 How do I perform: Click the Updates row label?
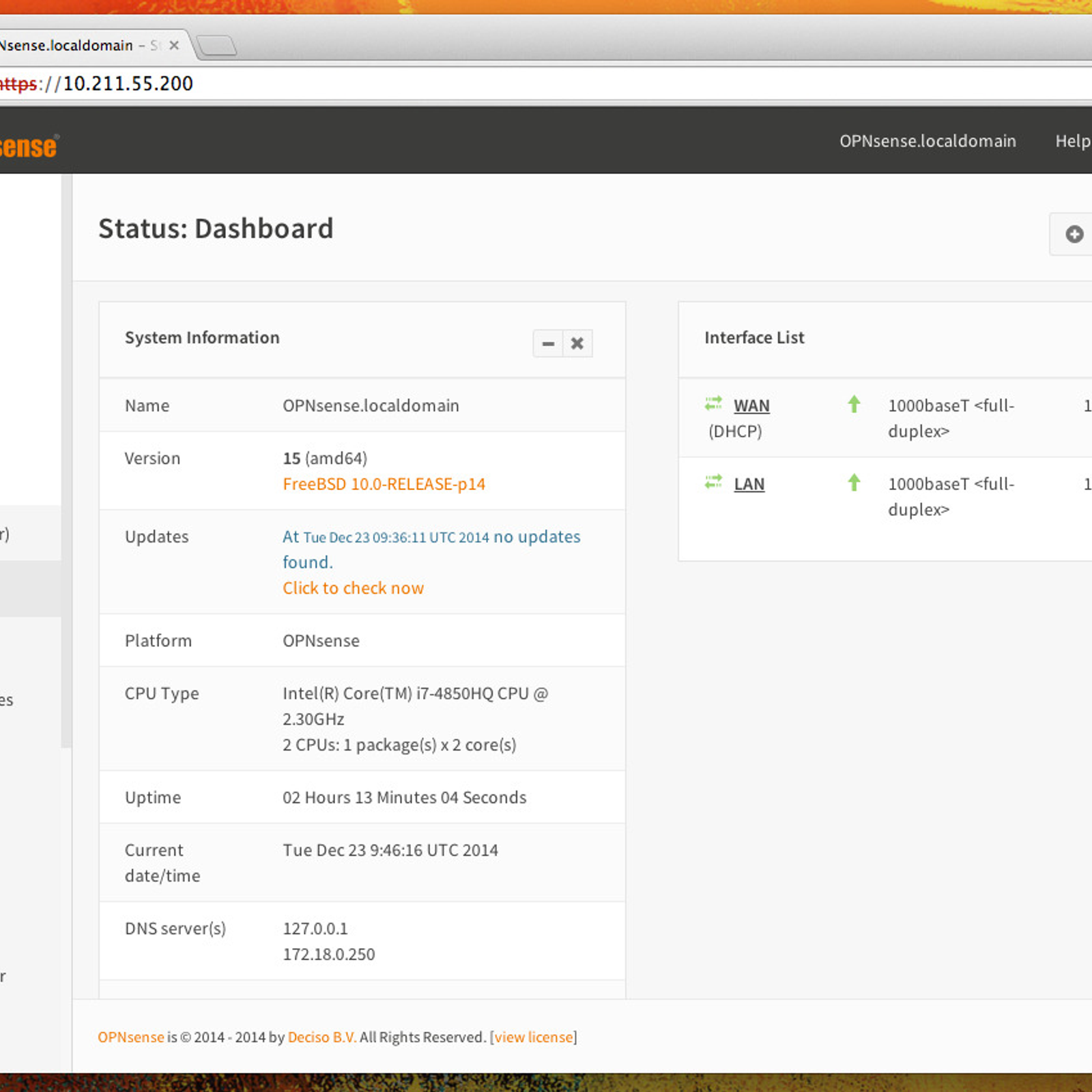tap(157, 536)
